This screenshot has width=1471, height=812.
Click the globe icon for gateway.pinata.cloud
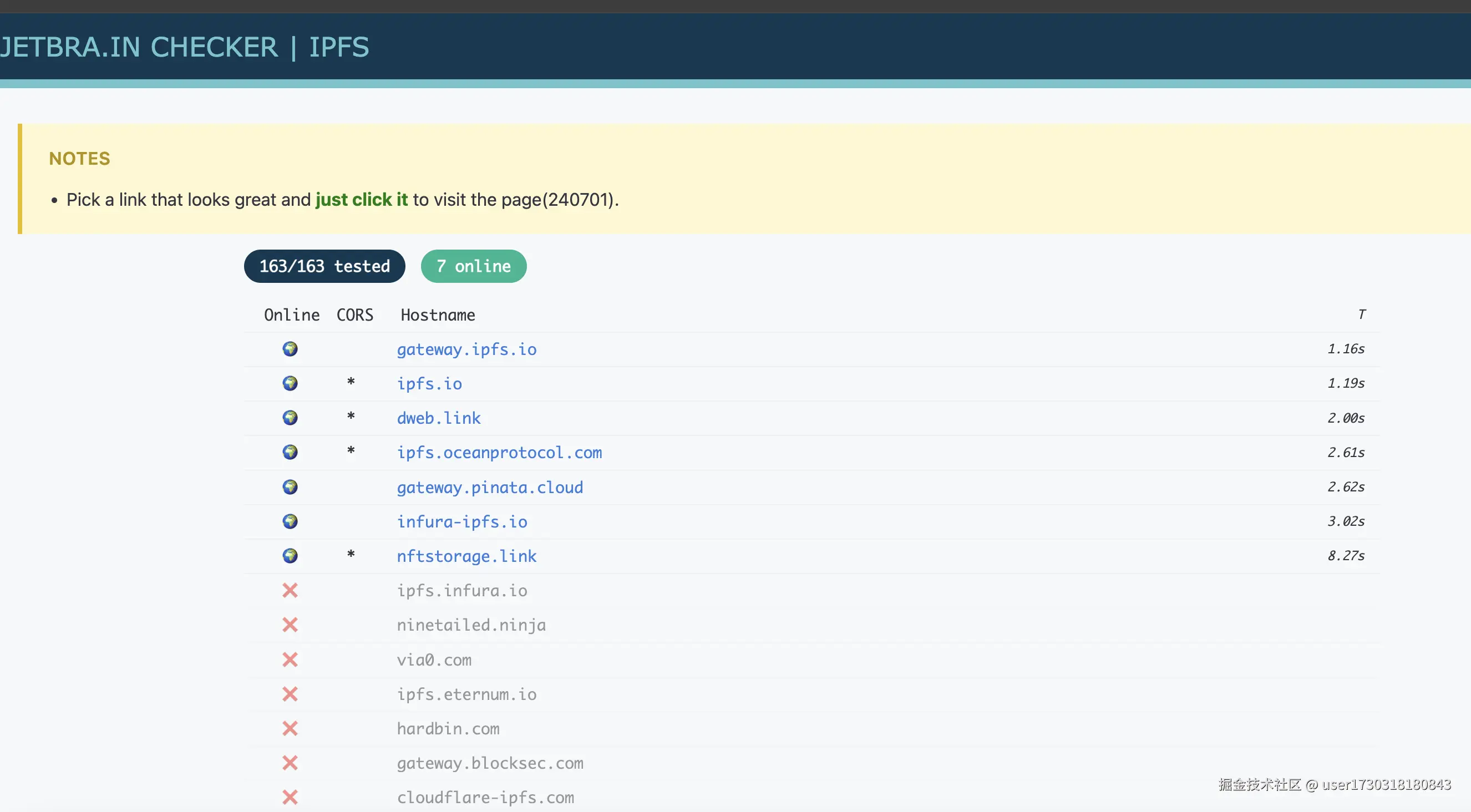coord(290,487)
